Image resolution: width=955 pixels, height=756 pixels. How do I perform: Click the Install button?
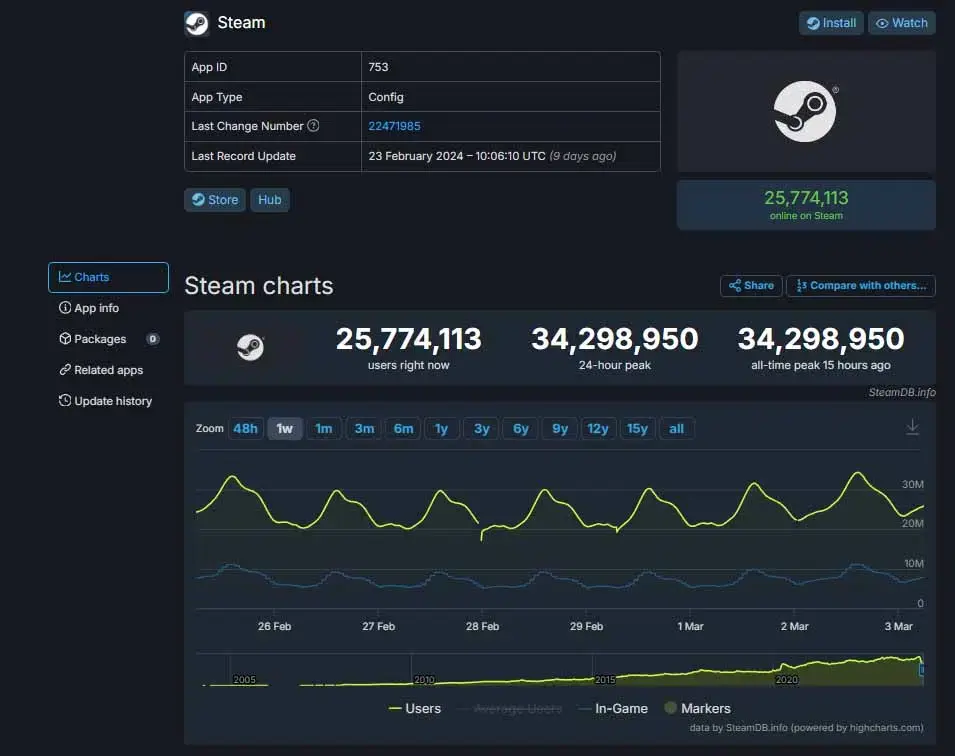click(831, 23)
